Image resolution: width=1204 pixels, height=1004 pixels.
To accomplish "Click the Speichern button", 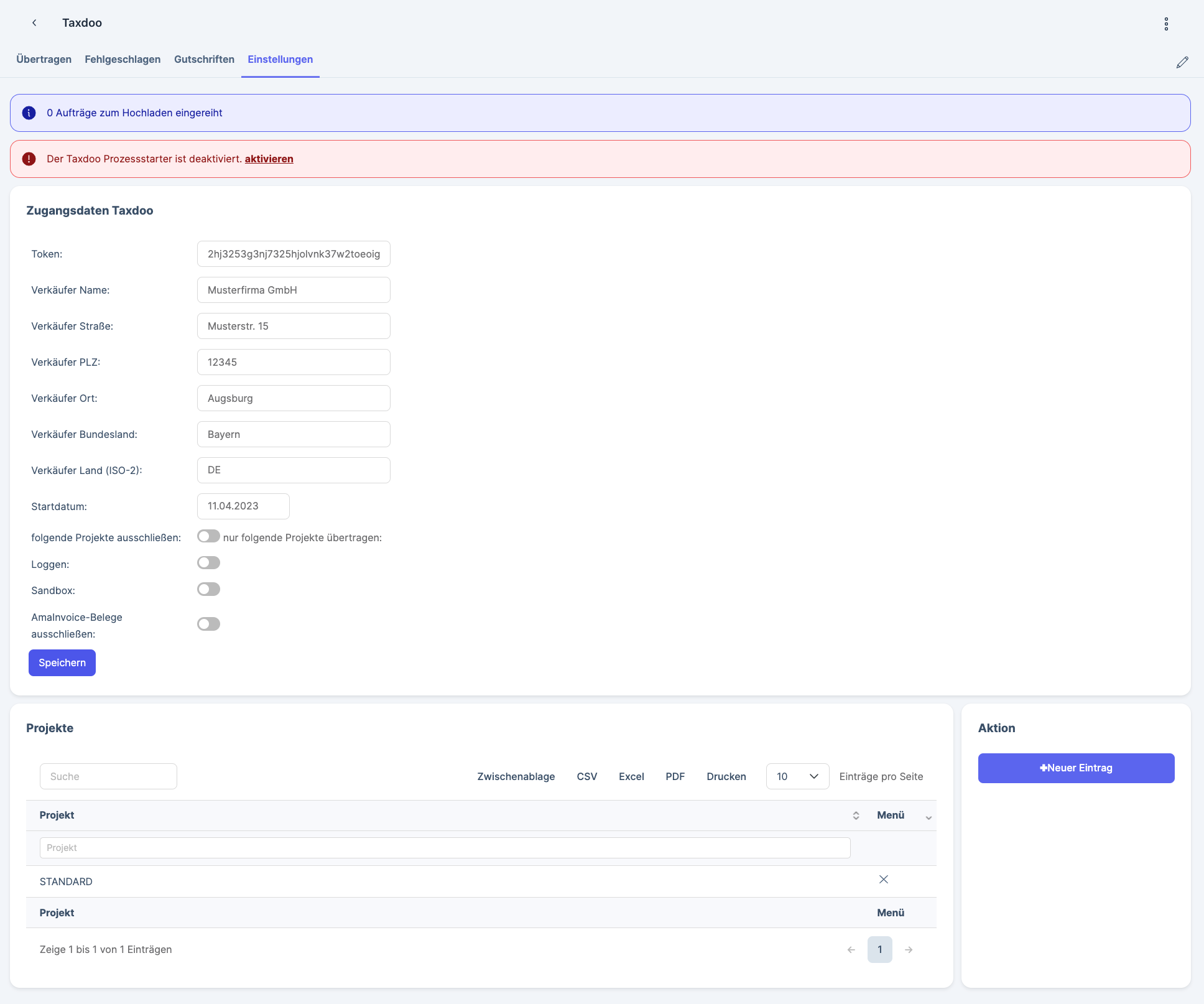I will 62,663.
